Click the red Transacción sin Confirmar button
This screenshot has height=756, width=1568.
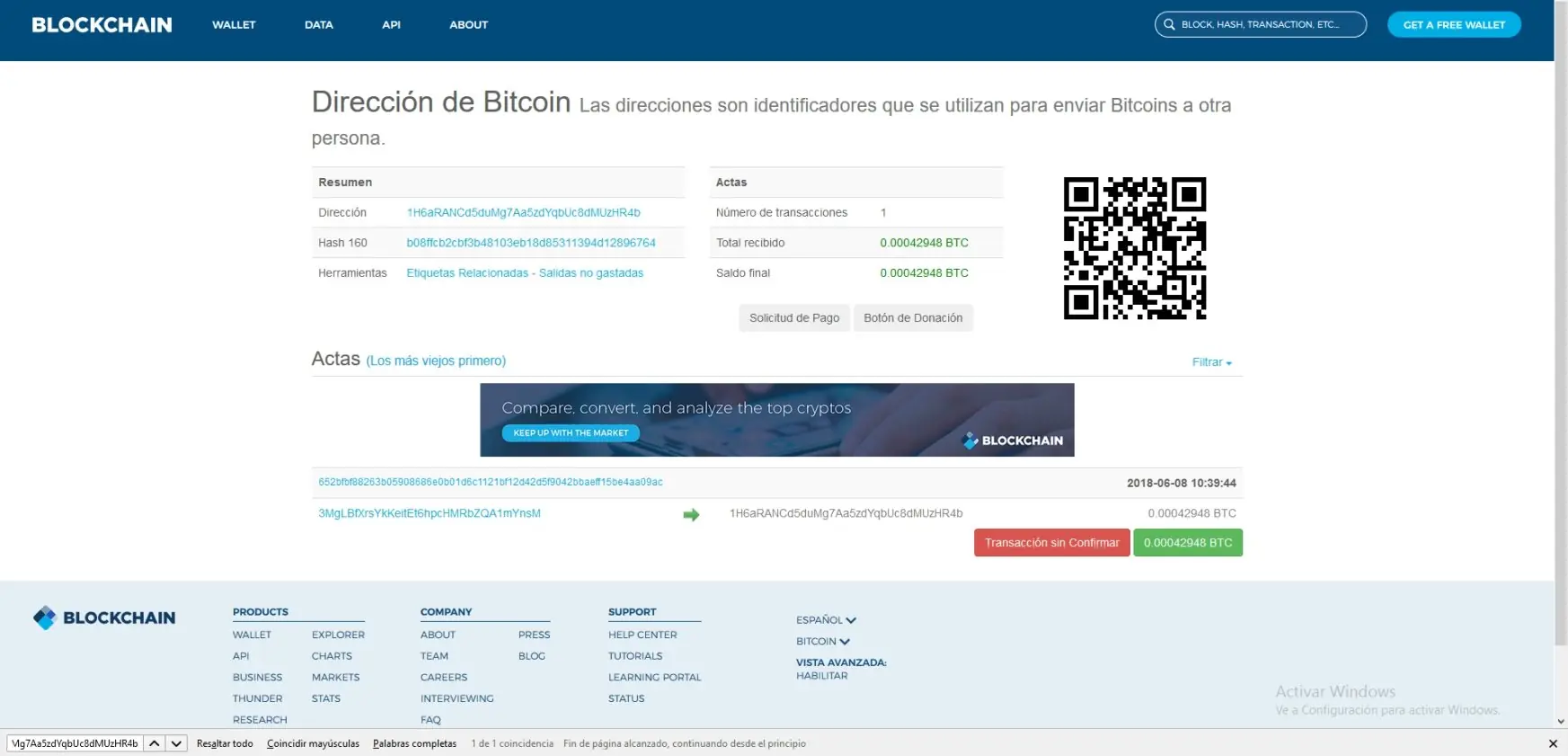click(1051, 543)
